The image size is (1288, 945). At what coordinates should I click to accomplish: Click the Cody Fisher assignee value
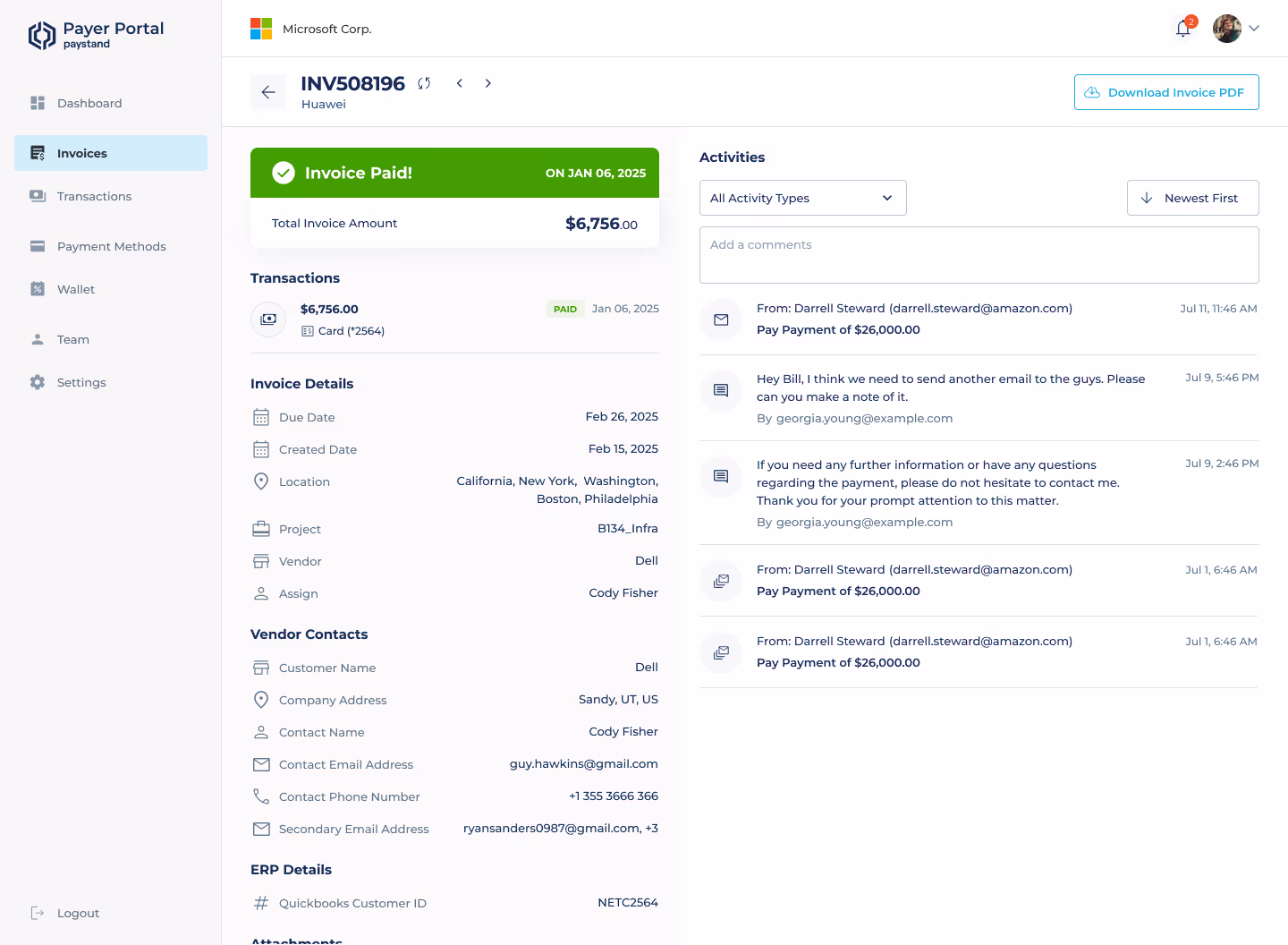(x=623, y=593)
